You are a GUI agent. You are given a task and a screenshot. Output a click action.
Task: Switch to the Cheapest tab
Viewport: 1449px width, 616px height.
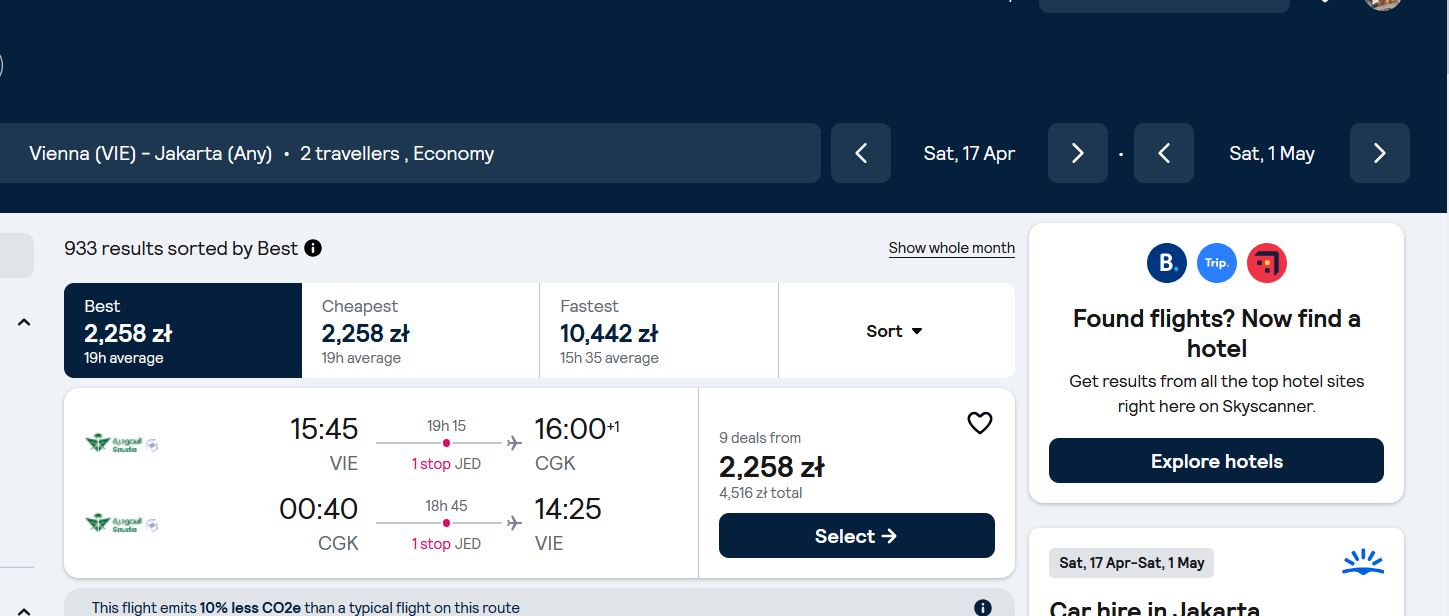point(420,331)
